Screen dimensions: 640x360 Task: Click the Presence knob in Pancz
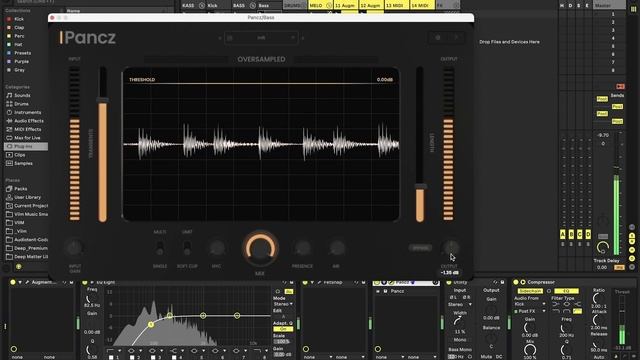[302, 248]
